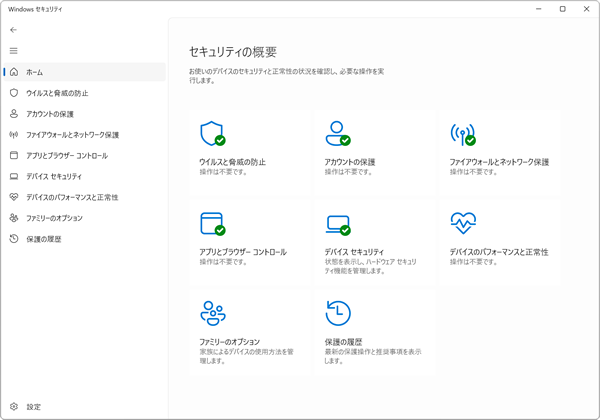The image size is (600, 420).
Task: Open 設定 at the bottom of the sidebar
Action: (x=33, y=407)
